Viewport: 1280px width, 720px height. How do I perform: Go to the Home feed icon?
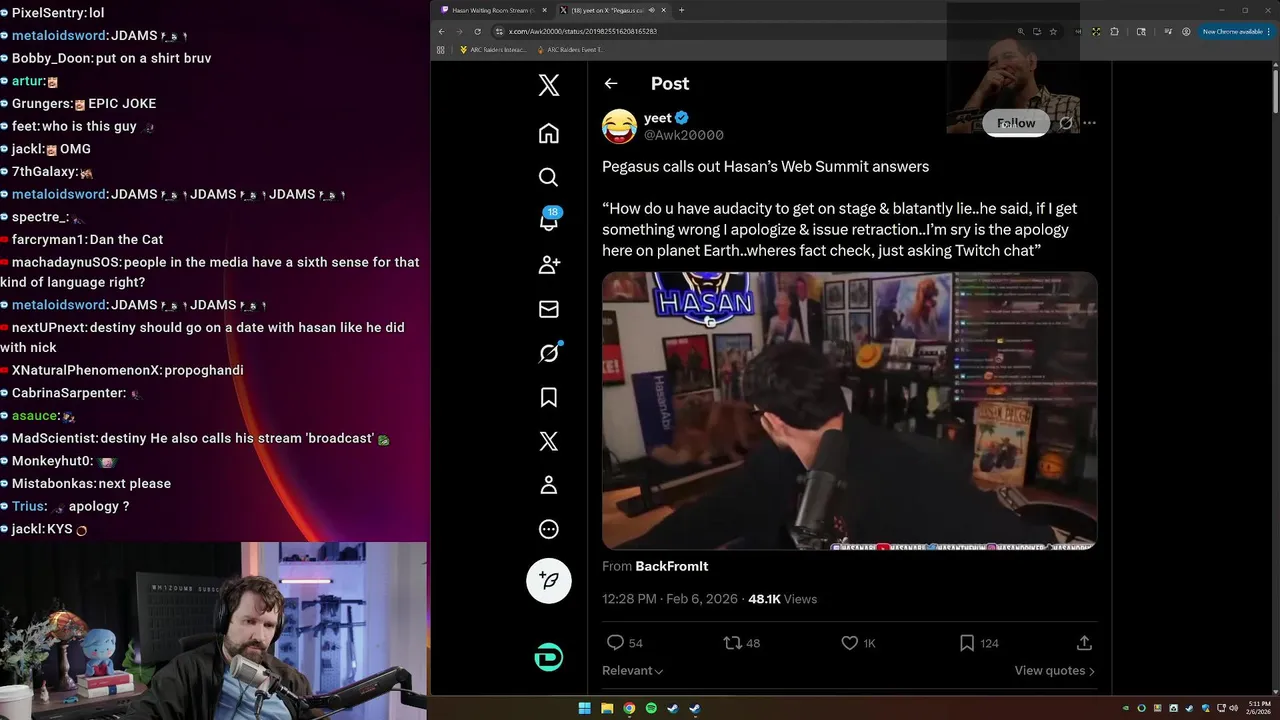[549, 133]
